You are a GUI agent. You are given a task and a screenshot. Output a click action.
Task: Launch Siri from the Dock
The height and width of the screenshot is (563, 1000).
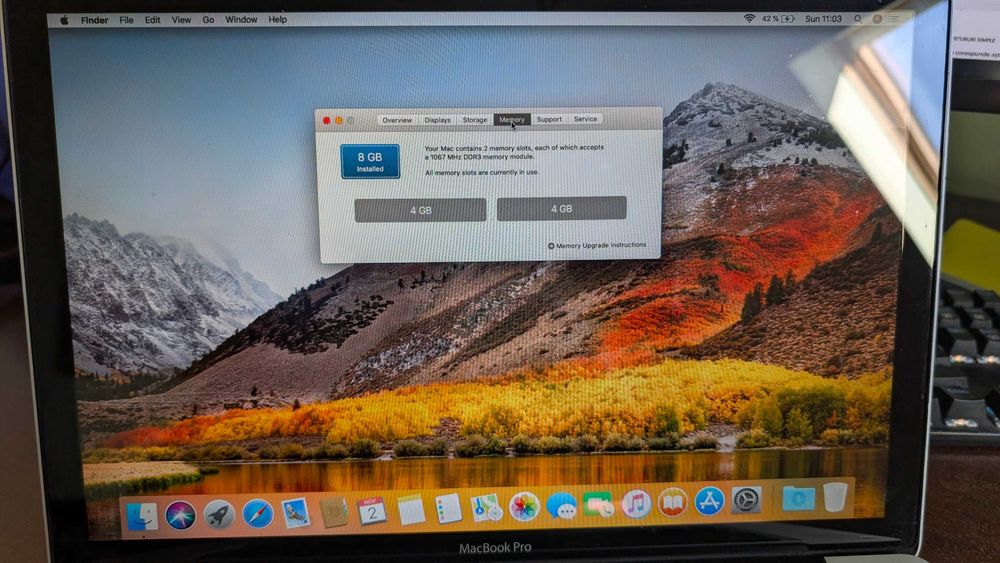180,515
